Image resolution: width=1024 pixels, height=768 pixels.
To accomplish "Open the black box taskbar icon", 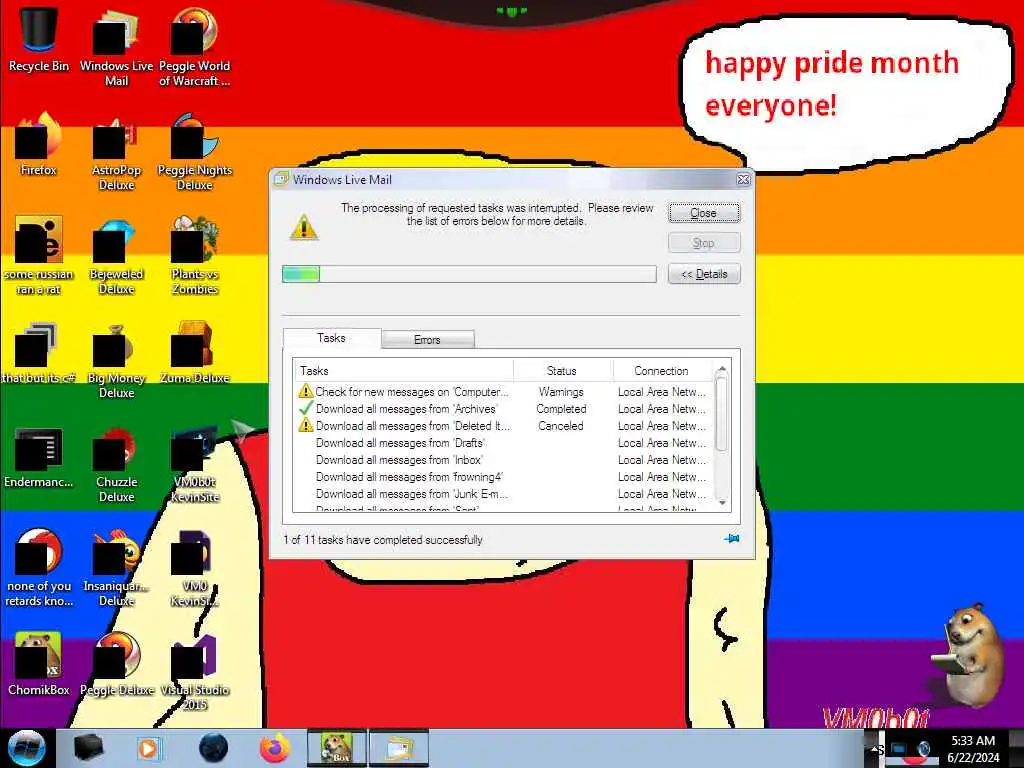I will tap(88, 748).
